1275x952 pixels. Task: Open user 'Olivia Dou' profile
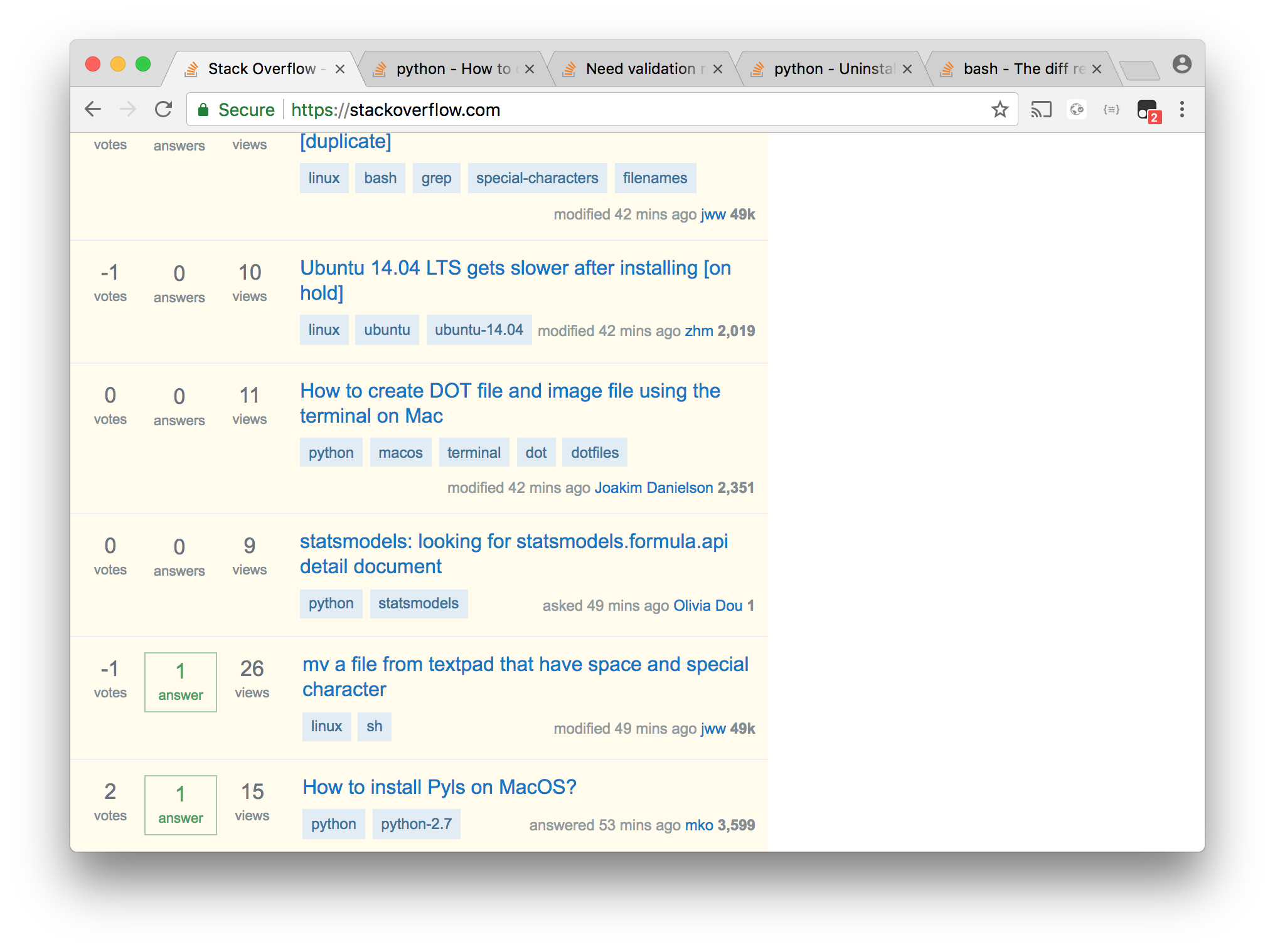pyautogui.click(x=708, y=606)
